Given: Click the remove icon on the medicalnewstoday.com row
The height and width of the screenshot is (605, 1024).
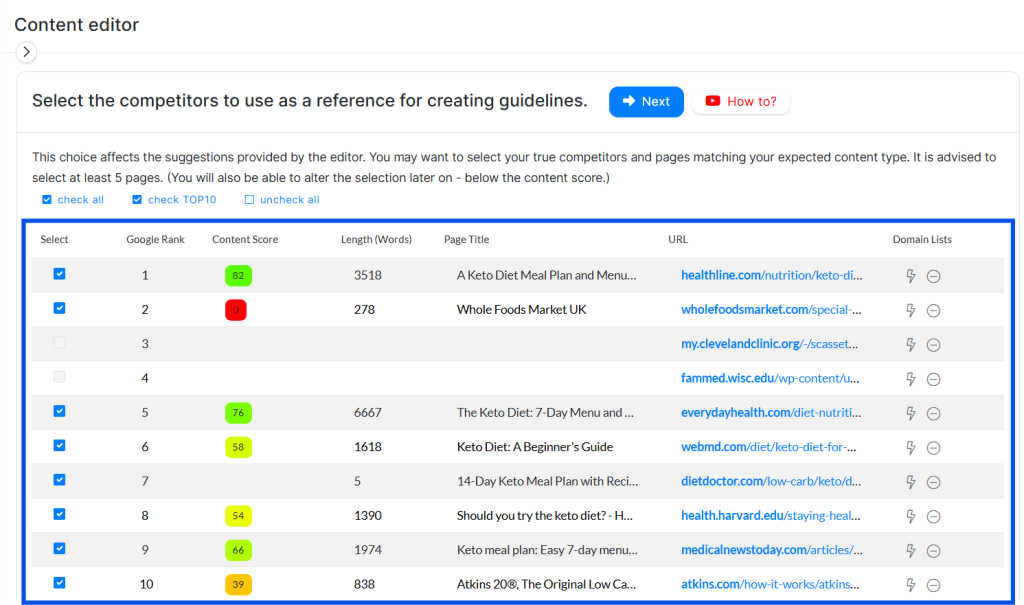Looking at the screenshot, I should (x=934, y=550).
